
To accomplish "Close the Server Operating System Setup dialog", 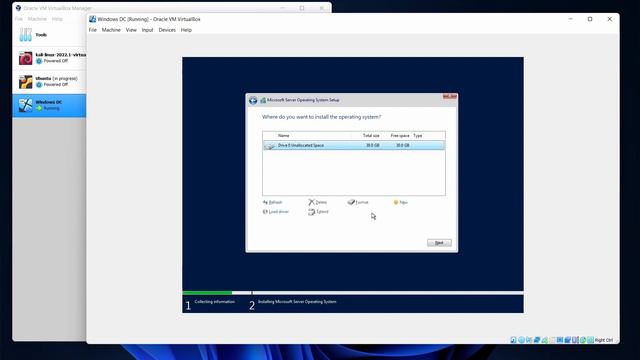I will pyautogui.click(x=450, y=96).
